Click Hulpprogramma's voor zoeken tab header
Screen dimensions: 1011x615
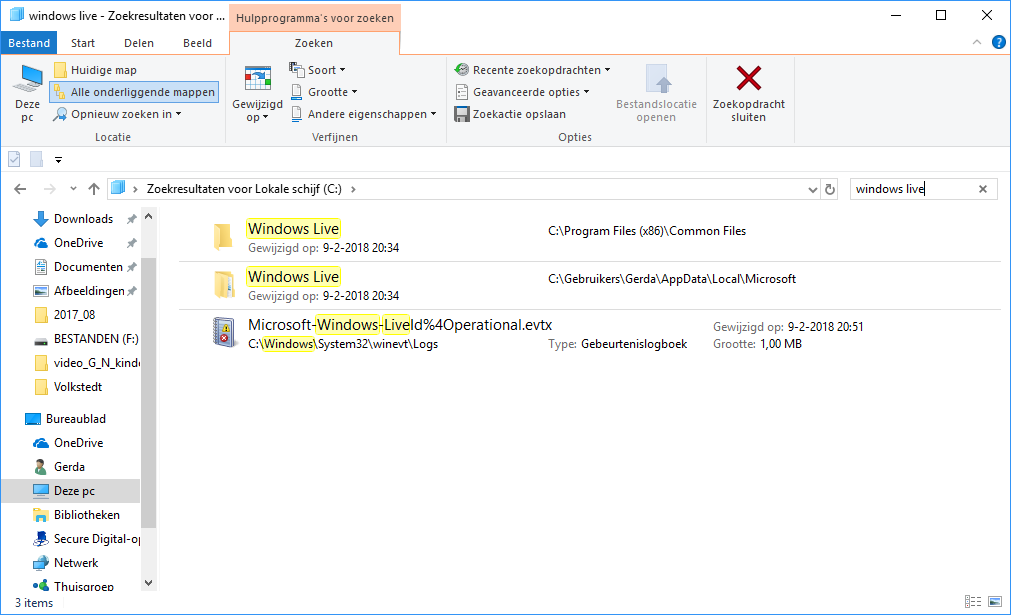pyautogui.click(x=315, y=18)
